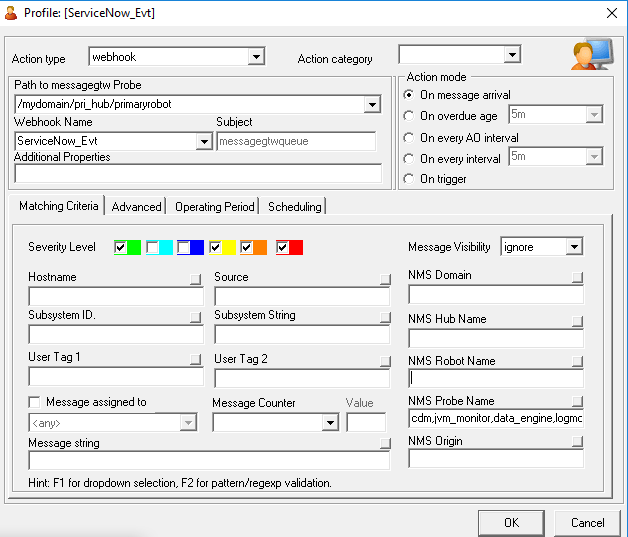The height and width of the screenshot is (537, 628).
Task: Click the Additional Properties input field
Action: coord(197,174)
